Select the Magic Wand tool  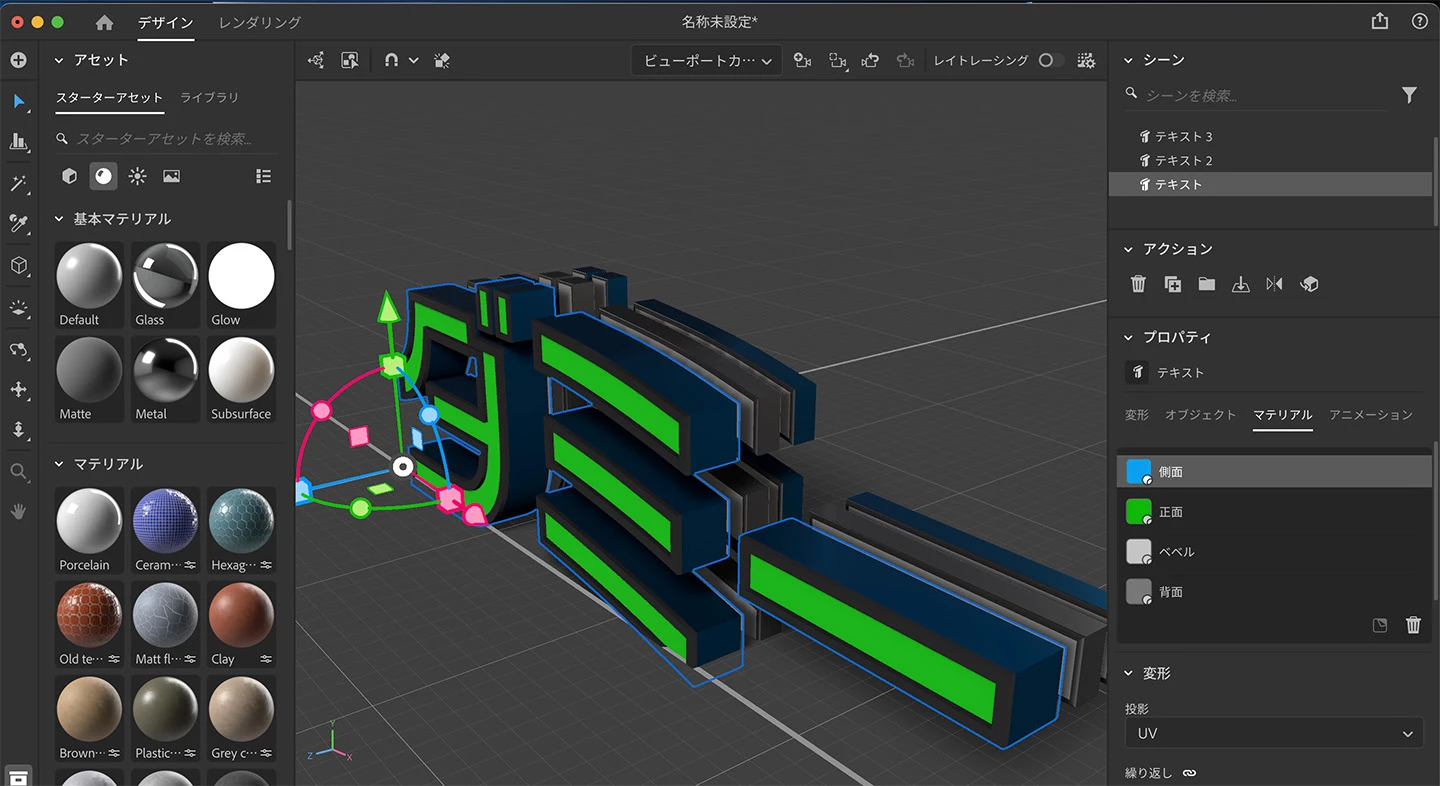pyautogui.click(x=18, y=183)
